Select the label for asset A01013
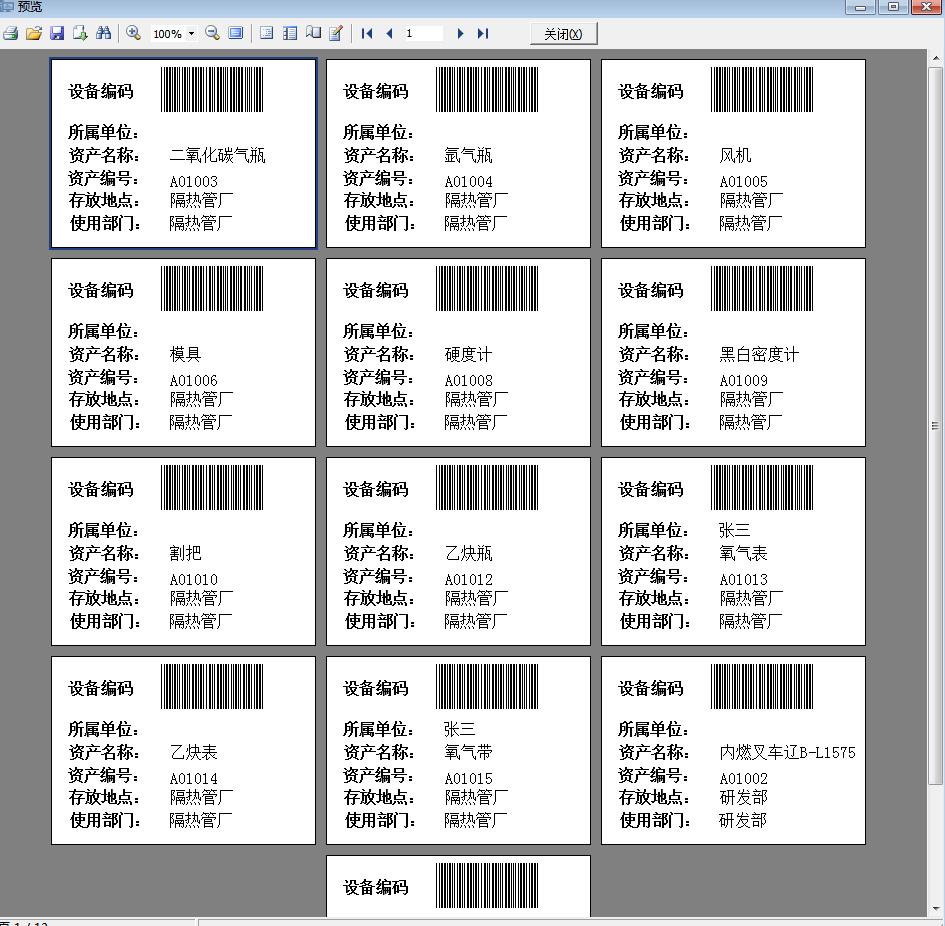This screenshot has height=926, width=945. (733, 552)
